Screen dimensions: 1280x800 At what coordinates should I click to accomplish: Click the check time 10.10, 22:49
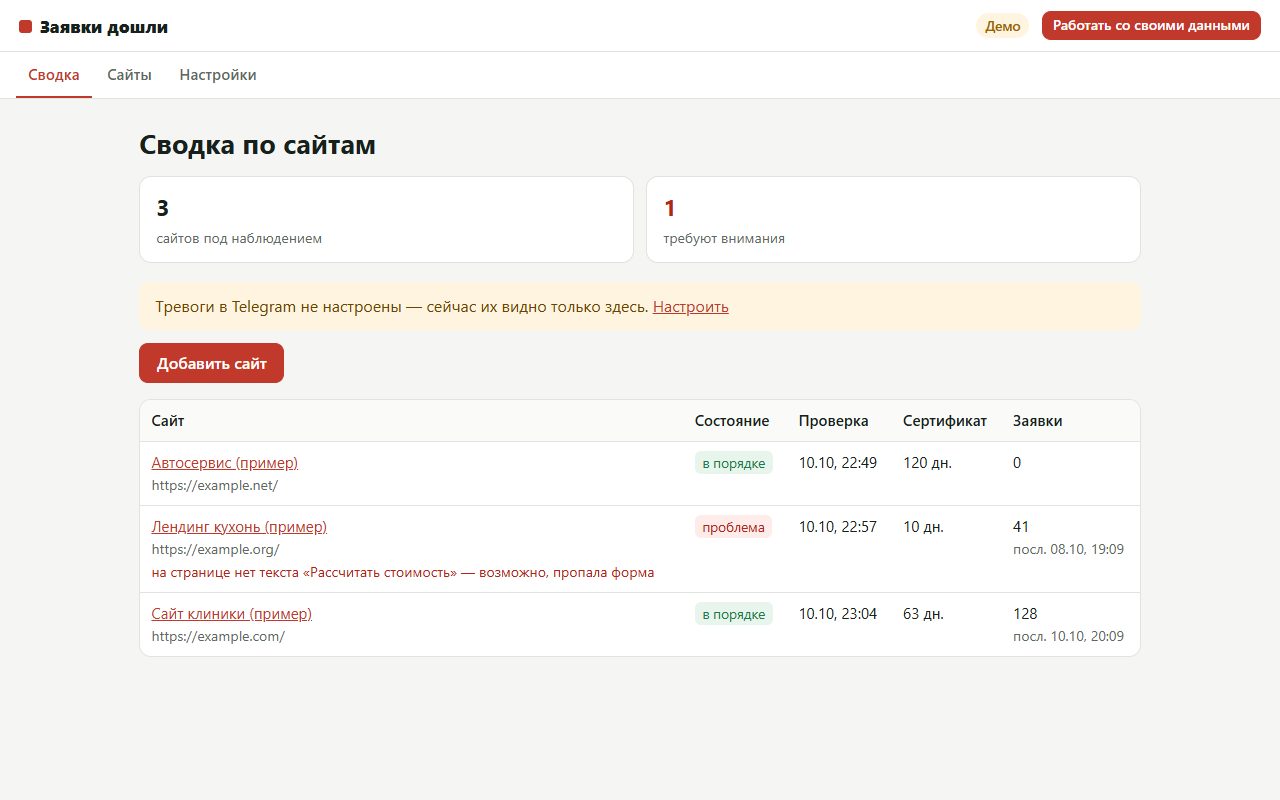(x=838, y=463)
